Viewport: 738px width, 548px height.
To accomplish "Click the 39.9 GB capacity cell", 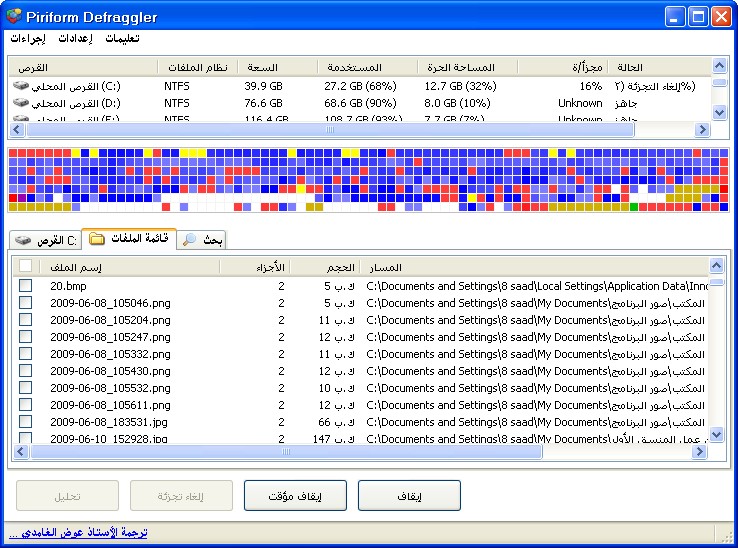I will (x=263, y=86).
